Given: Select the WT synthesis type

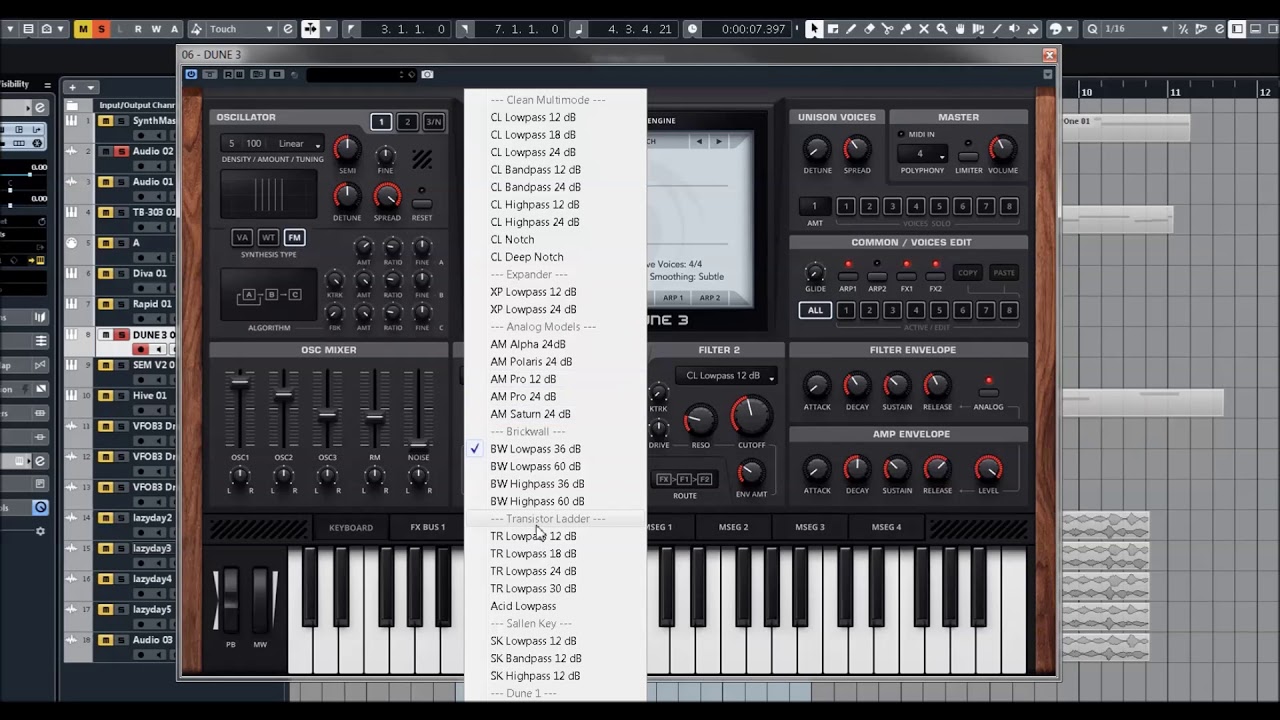Looking at the screenshot, I should 268,237.
